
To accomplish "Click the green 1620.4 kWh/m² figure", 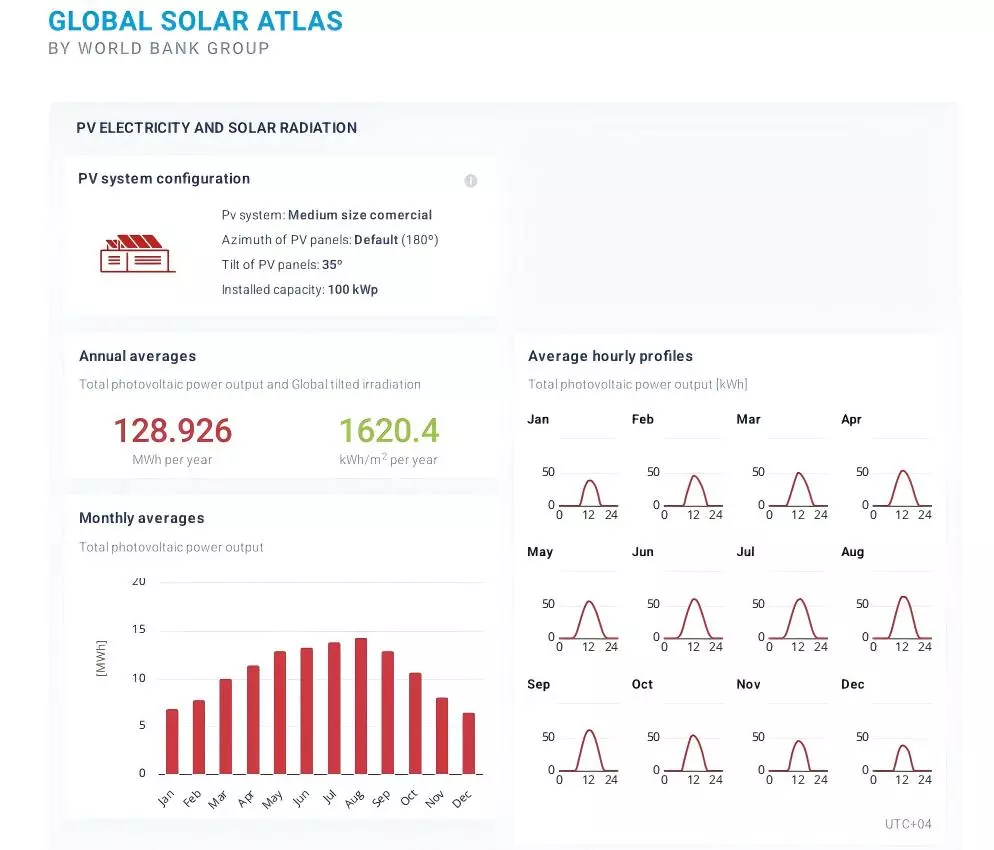I will click(x=388, y=431).
